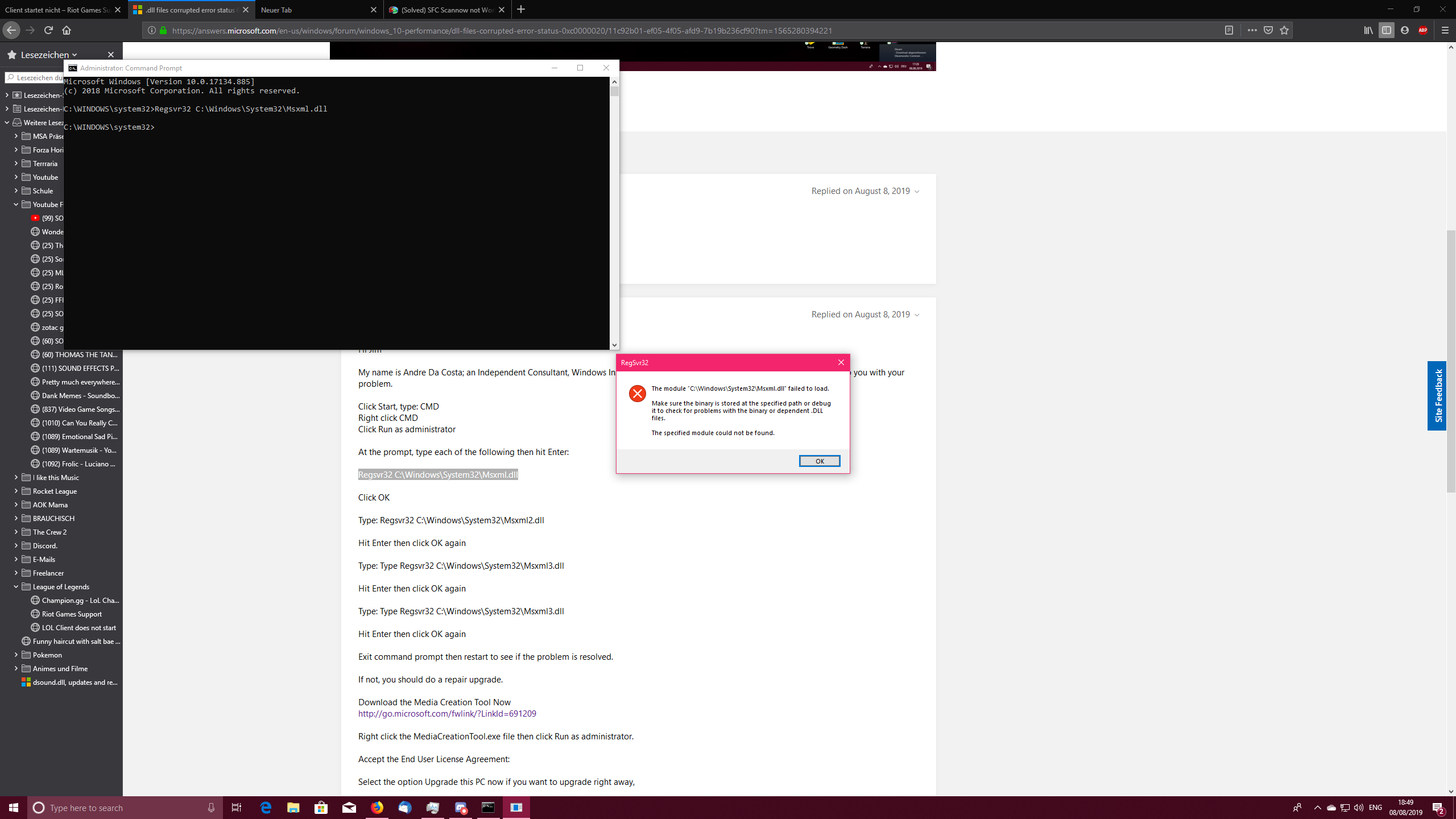Open the Lesezeichen sidebar dropdown
This screenshot has height=819, width=1456.
pos(49,55)
